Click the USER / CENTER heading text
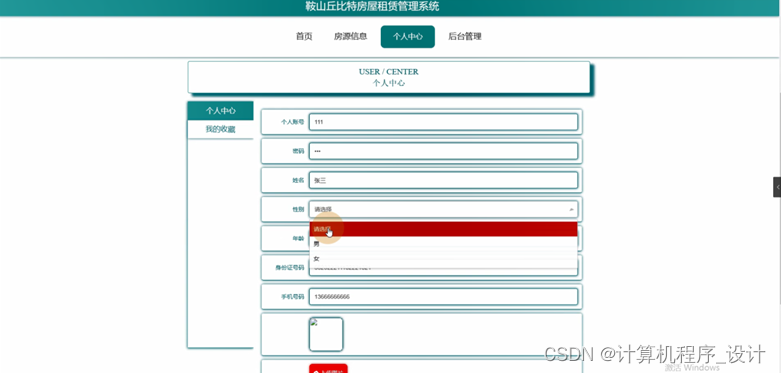Screen dimensions: 781x373 (x=389, y=72)
